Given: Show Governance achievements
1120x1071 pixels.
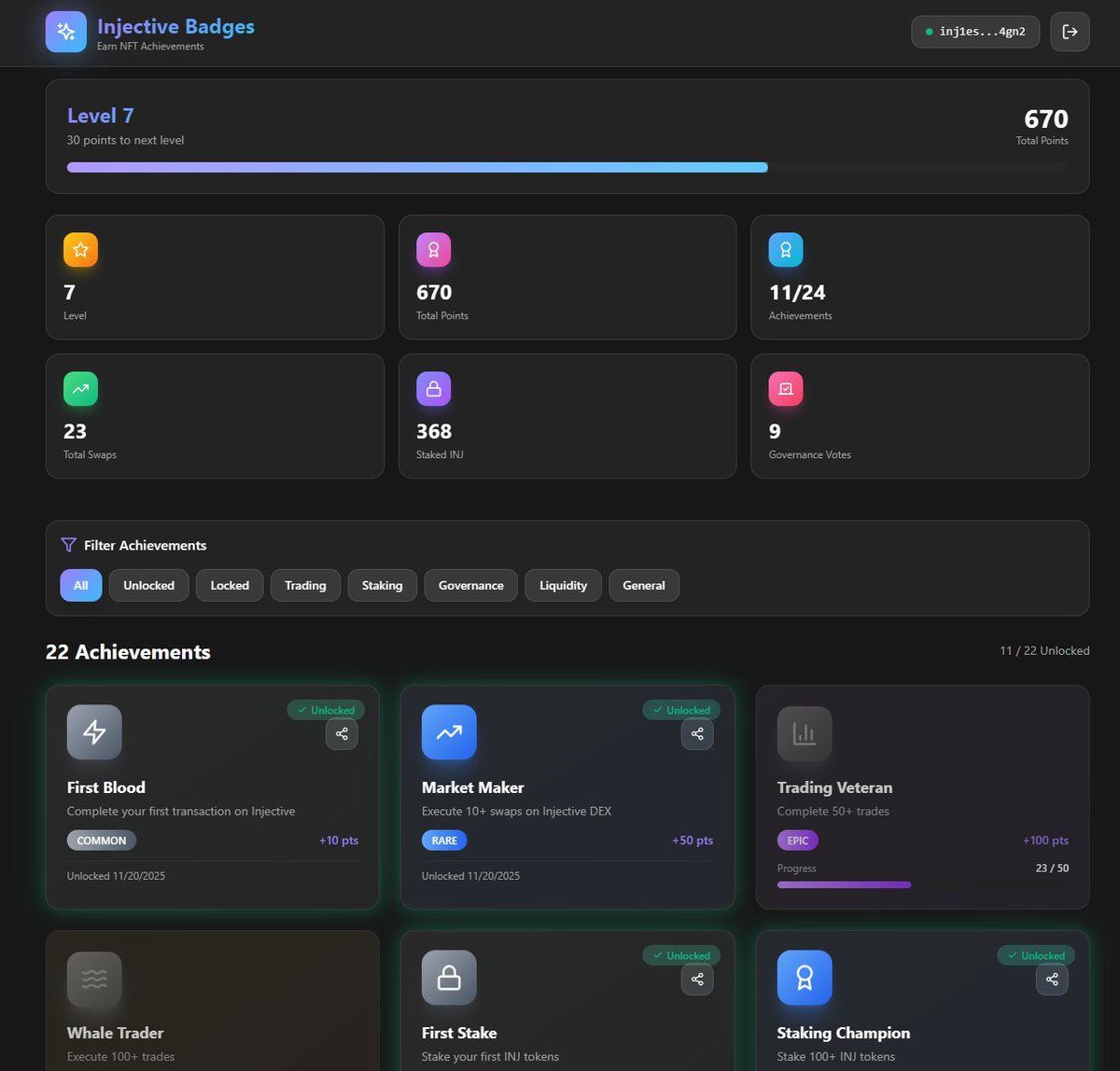Looking at the screenshot, I should (x=471, y=586).
